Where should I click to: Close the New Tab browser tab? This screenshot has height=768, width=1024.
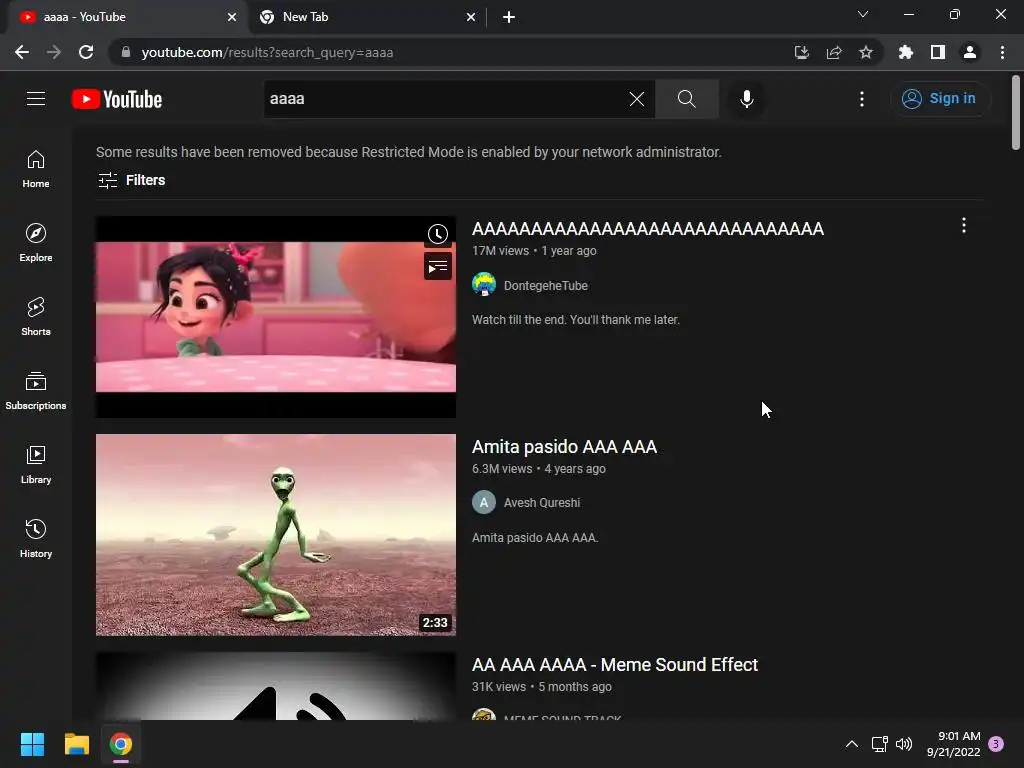click(471, 17)
